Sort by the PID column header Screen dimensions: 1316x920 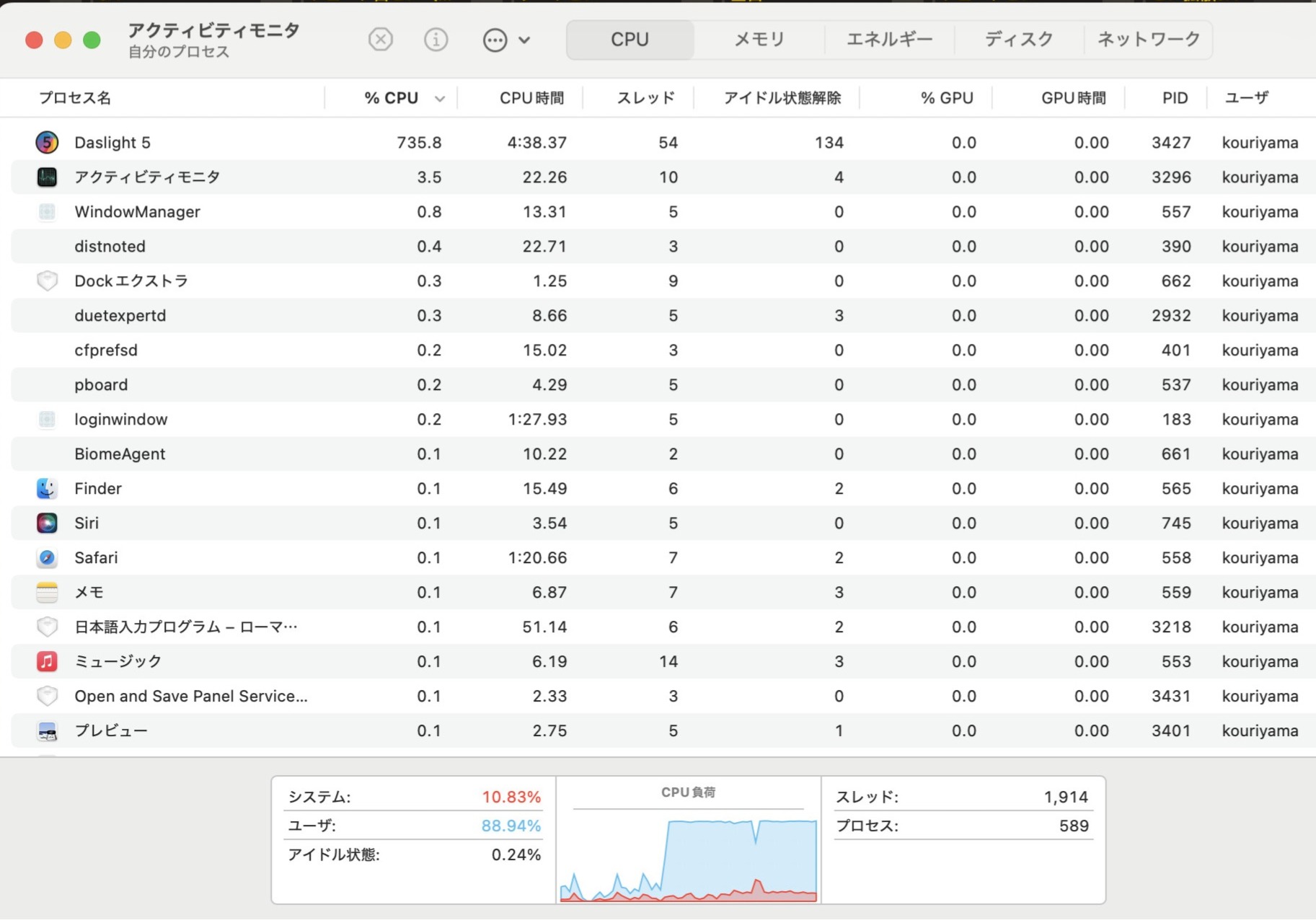[x=1175, y=98]
